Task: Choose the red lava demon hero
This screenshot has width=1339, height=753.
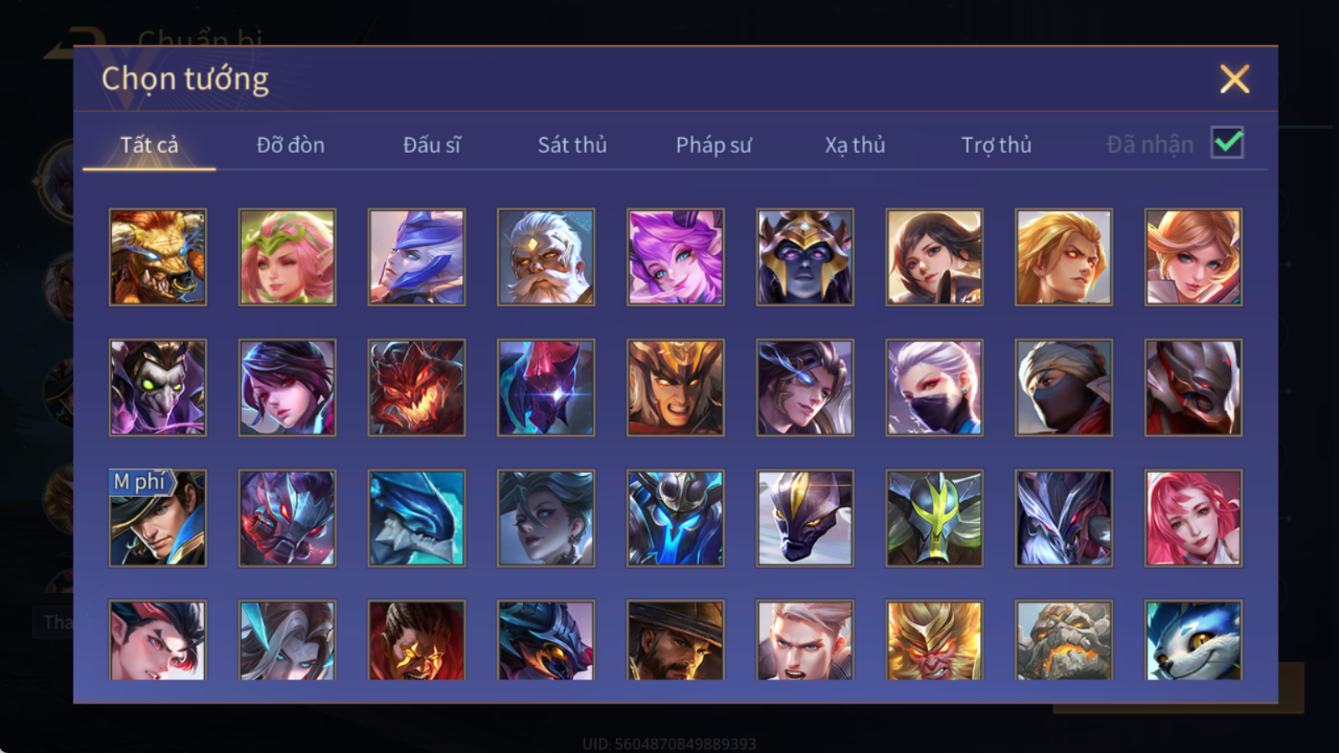Action: pos(417,388)
